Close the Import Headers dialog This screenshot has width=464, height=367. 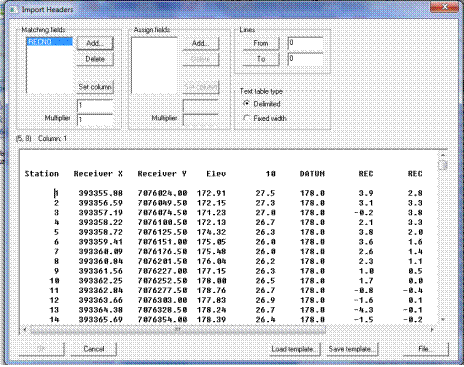click(x=444, y=7)
